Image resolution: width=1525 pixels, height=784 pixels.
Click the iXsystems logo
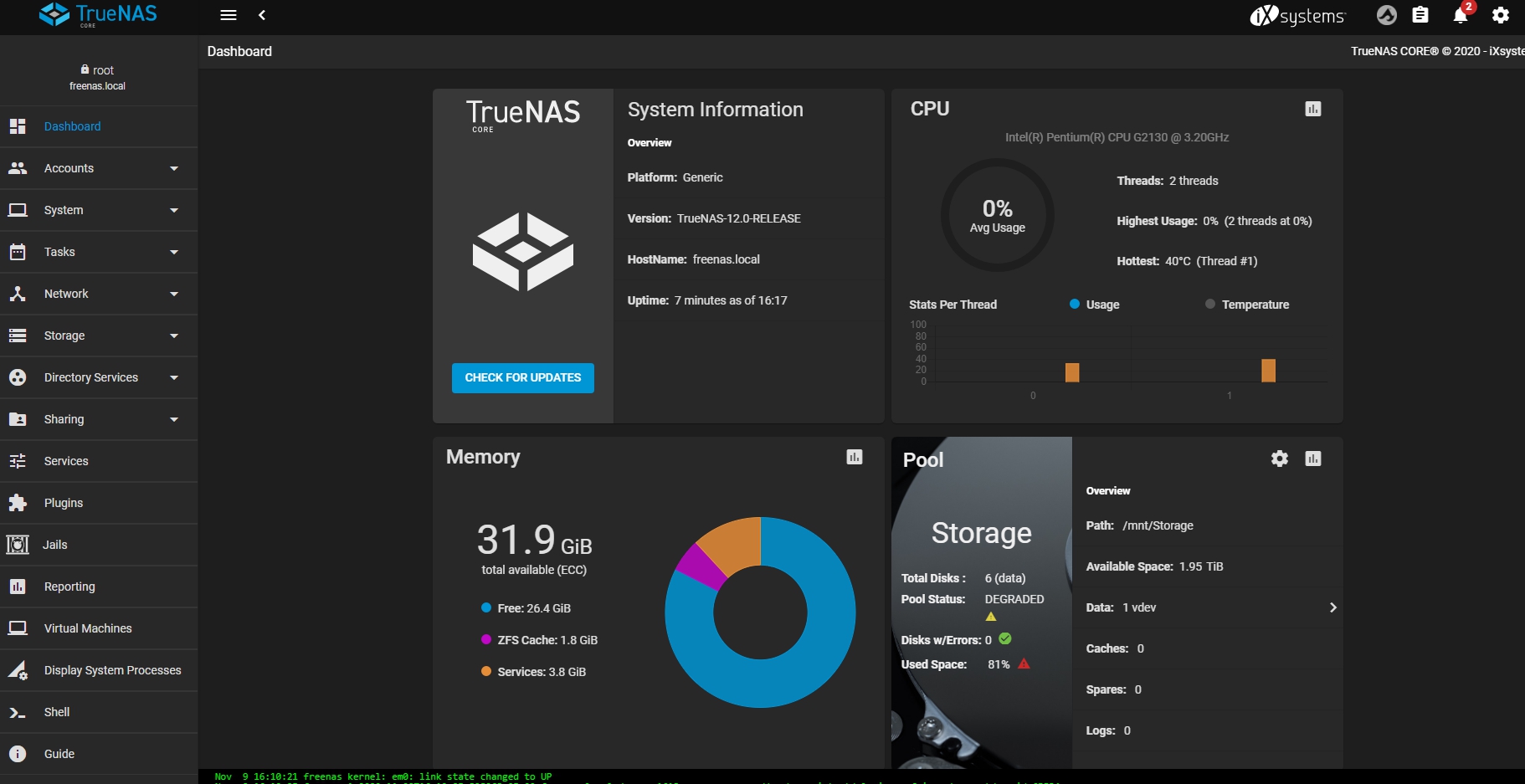[x=1297, y=15]
